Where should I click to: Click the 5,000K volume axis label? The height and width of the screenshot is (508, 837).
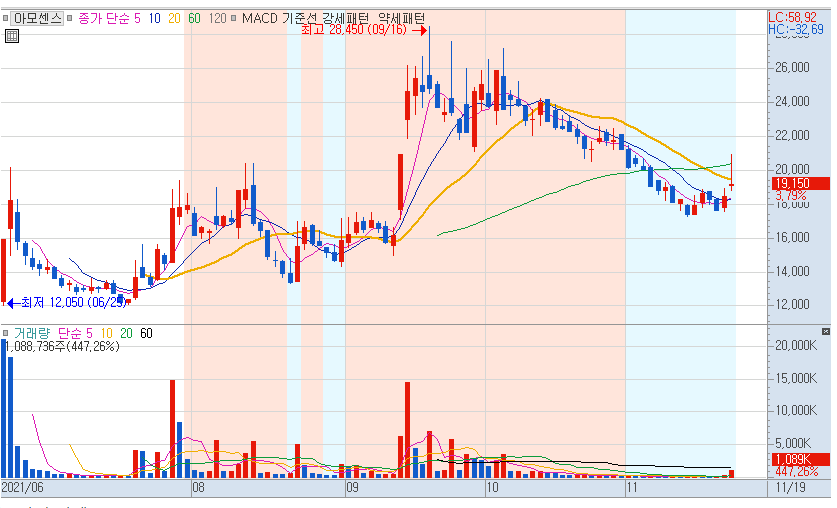tap(793, 443)
